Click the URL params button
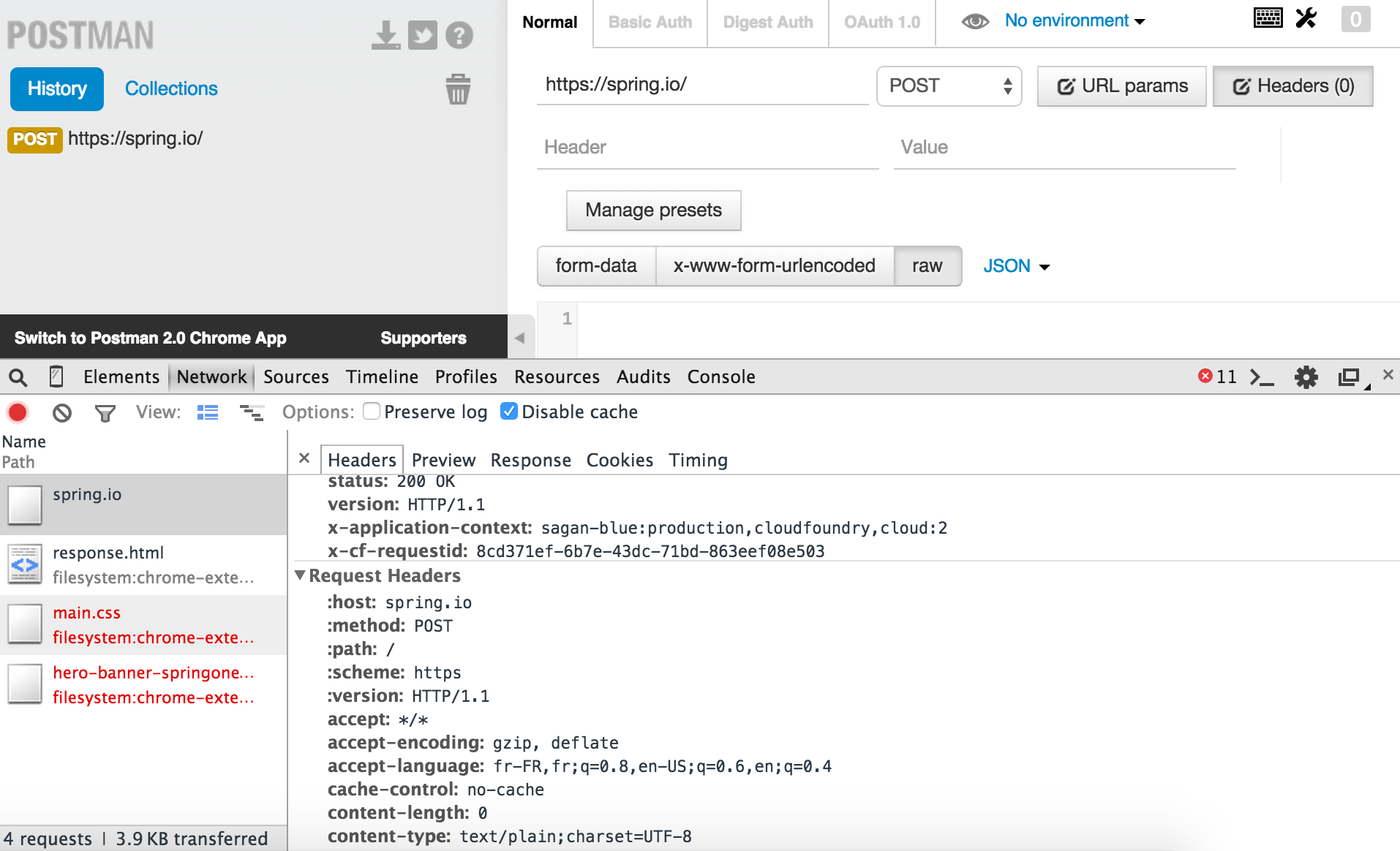 point(1122,86)
